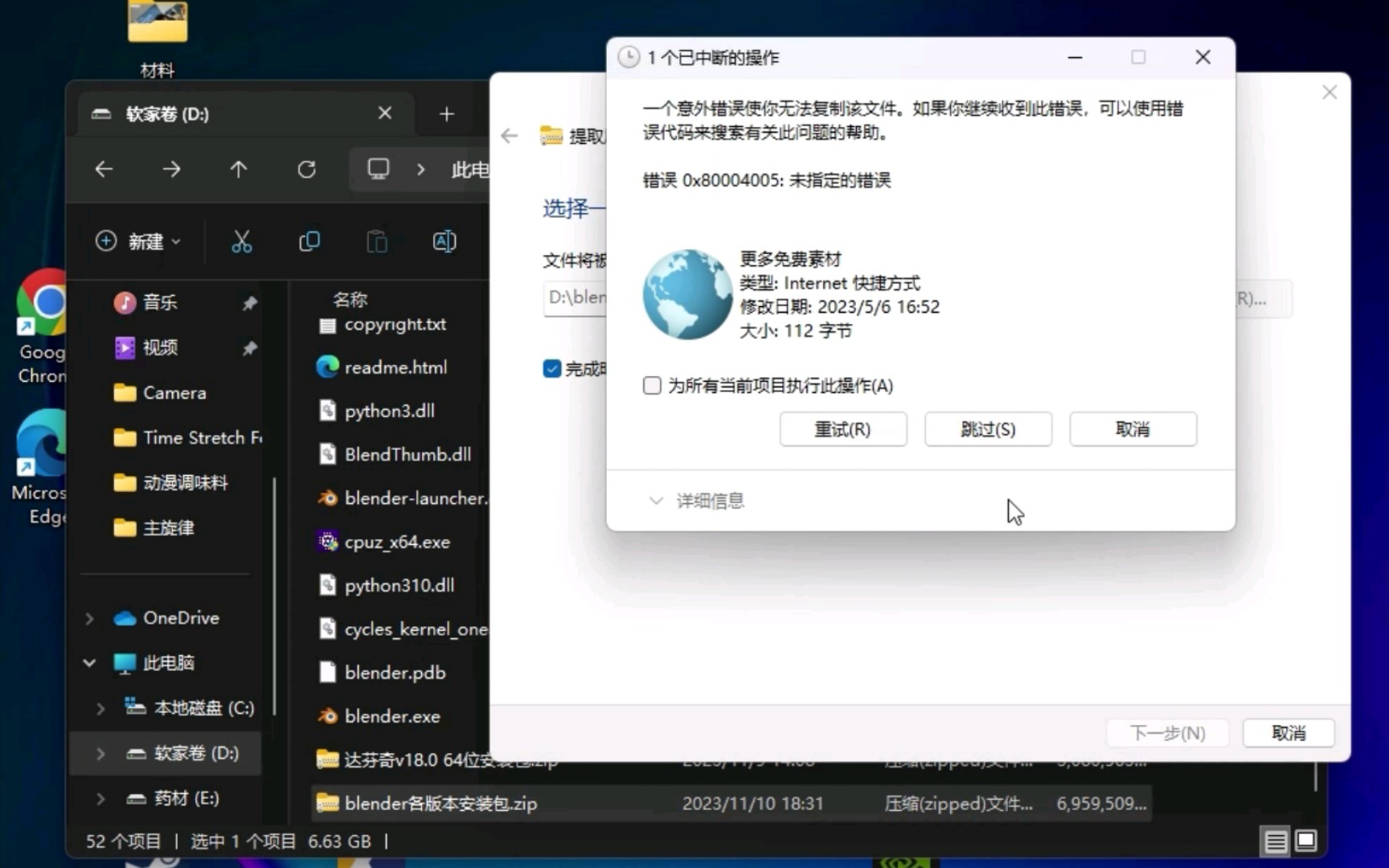Click the Copy icon in toolbar
This screenshot has height=868, width=1389.
[309, 241]
